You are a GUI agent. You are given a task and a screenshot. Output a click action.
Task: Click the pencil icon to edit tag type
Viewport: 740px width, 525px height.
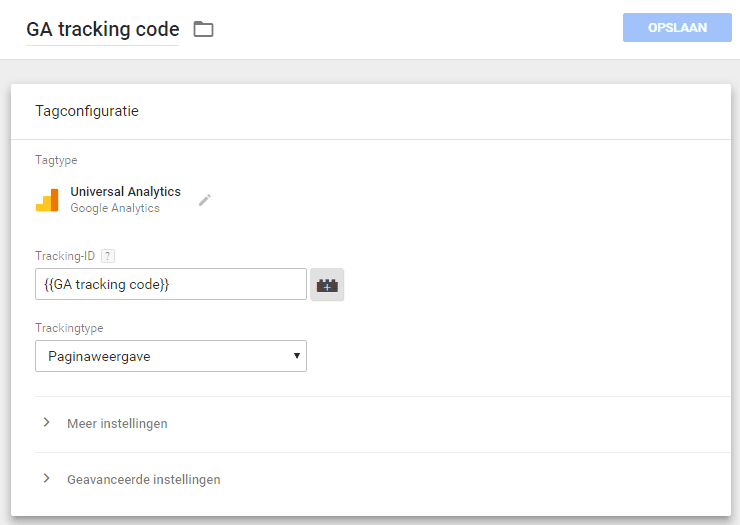(x=204, y=200)
